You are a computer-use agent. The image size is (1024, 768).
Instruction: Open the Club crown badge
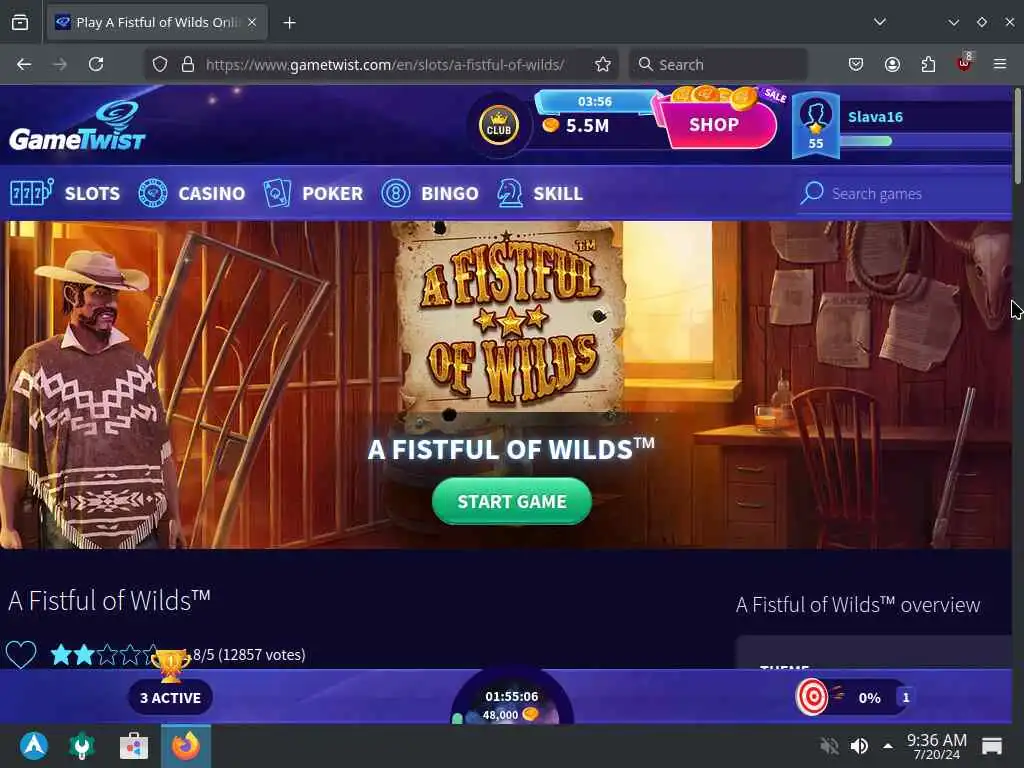coord(499,125)
